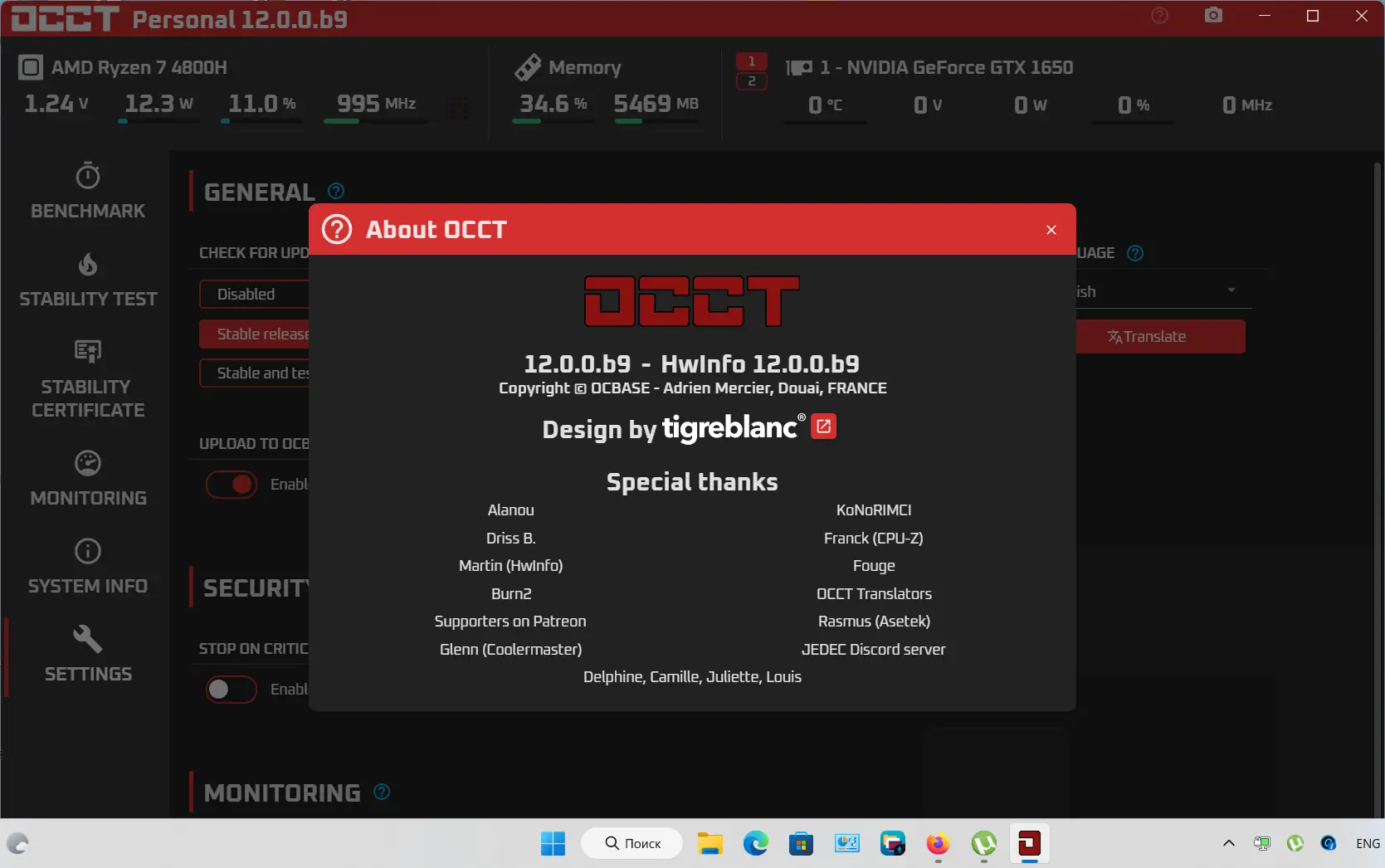Open the tigreblanc external link icon
This screenshot has width=1385, height=868.
point(823,427)
